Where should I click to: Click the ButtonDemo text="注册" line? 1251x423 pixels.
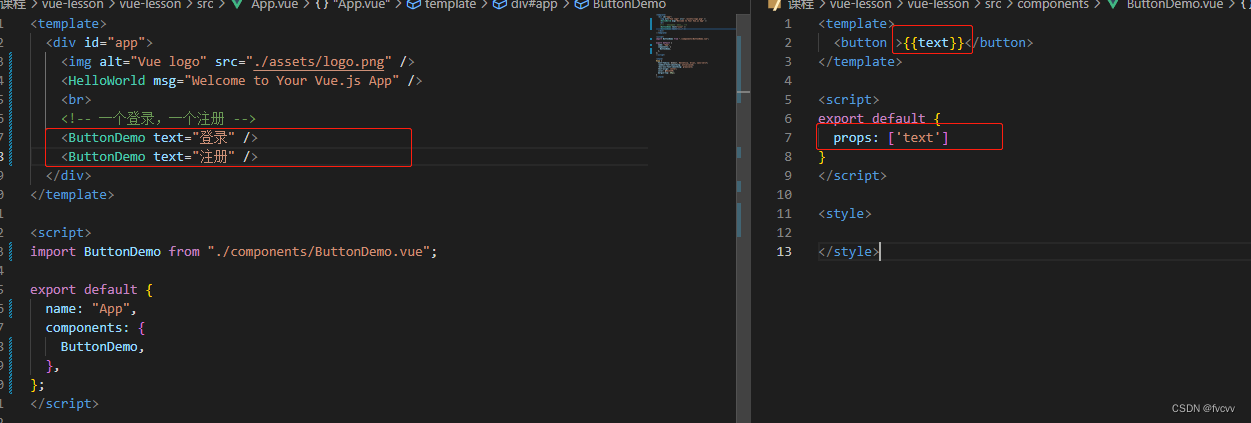pyautogui.click(x=160, y=156)
